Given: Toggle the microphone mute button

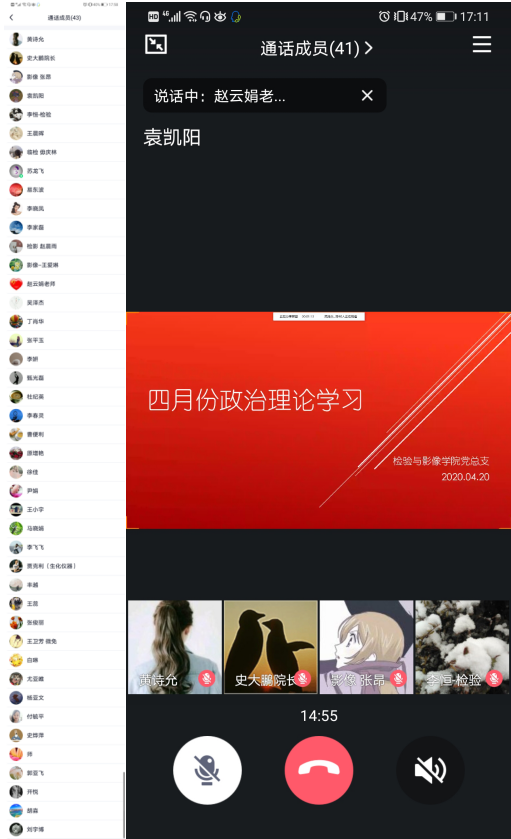Looking at the screenshot, I should (207, 770).
